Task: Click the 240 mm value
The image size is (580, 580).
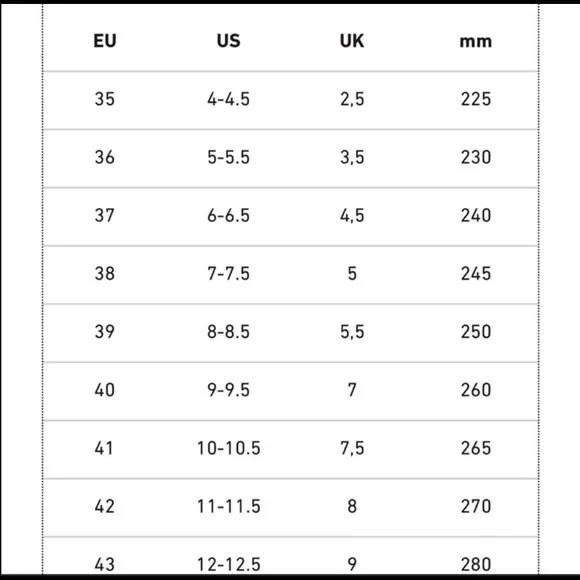Action: pyautogui.click(x=476, y=215)
